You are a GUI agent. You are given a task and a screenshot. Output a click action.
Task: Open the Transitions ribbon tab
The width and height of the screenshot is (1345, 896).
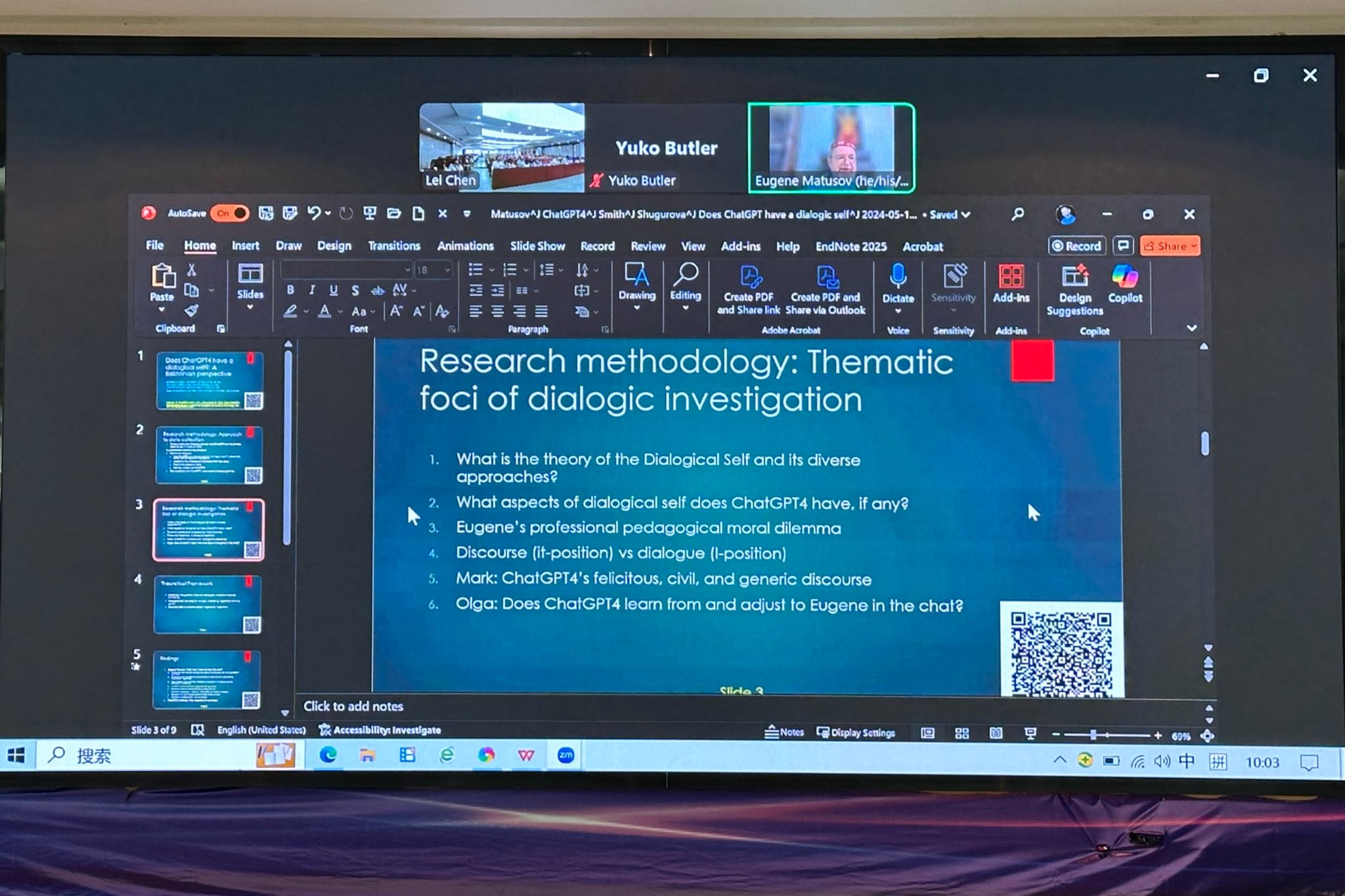[x=393, y=246]
